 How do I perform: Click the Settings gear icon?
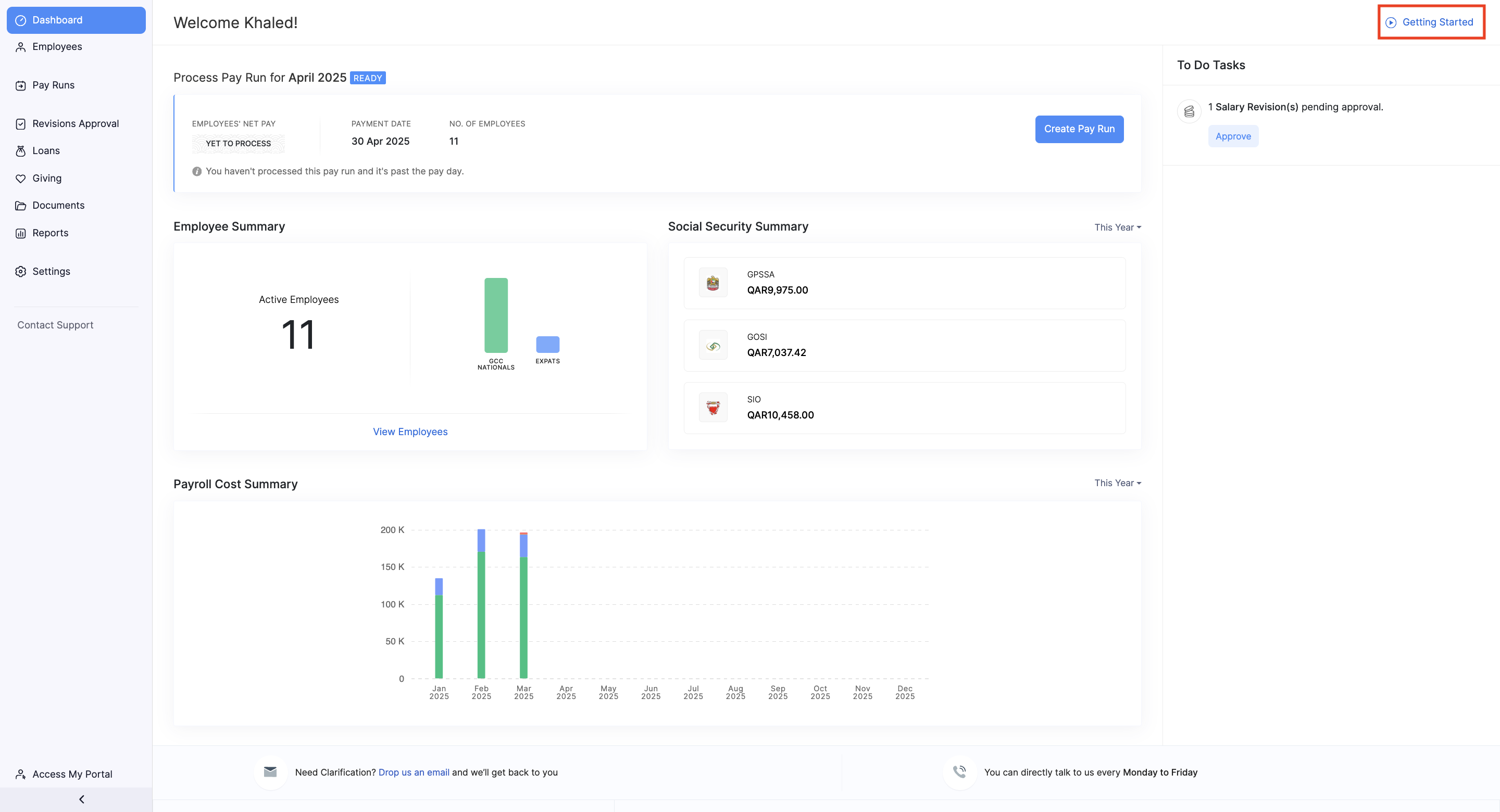point(20,272)
